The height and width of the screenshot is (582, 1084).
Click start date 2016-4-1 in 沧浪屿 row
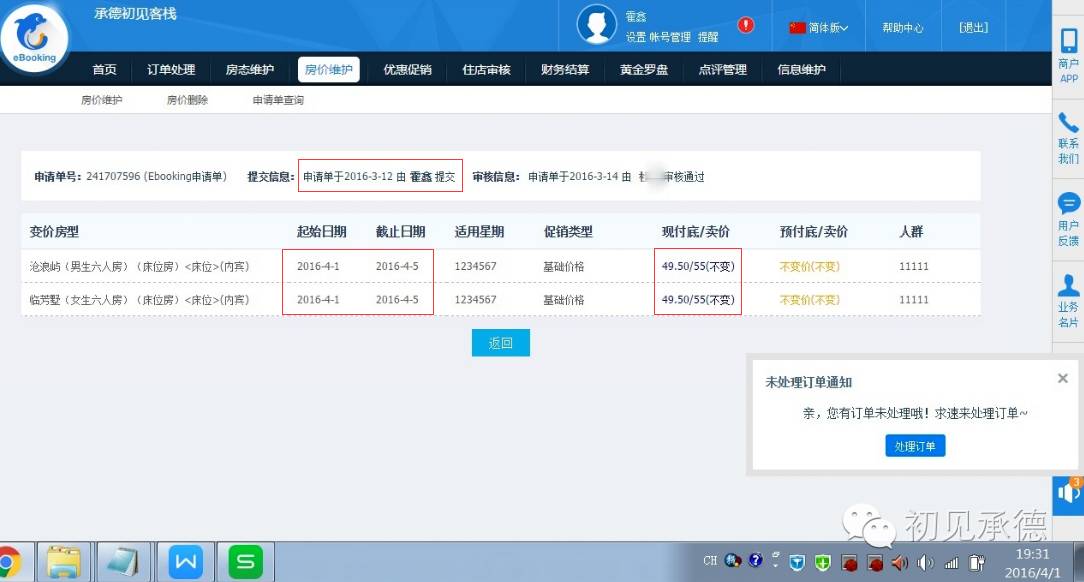318,266
